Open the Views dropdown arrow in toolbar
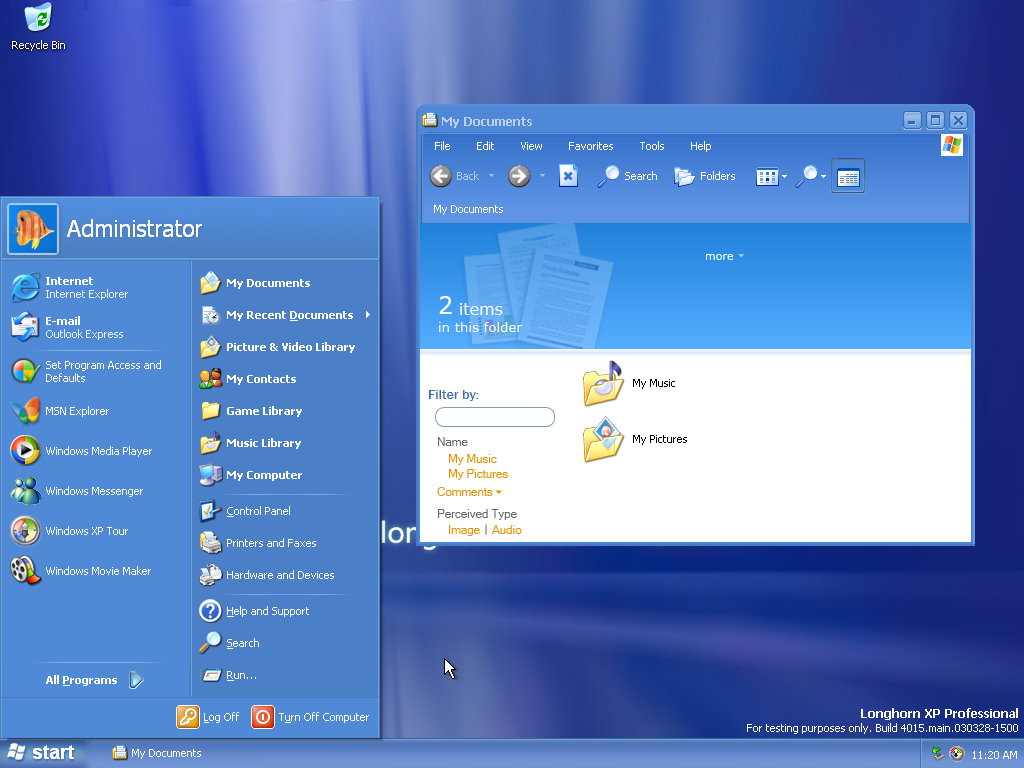Screen dimensions: 1024x768 [x=785, y=177]
